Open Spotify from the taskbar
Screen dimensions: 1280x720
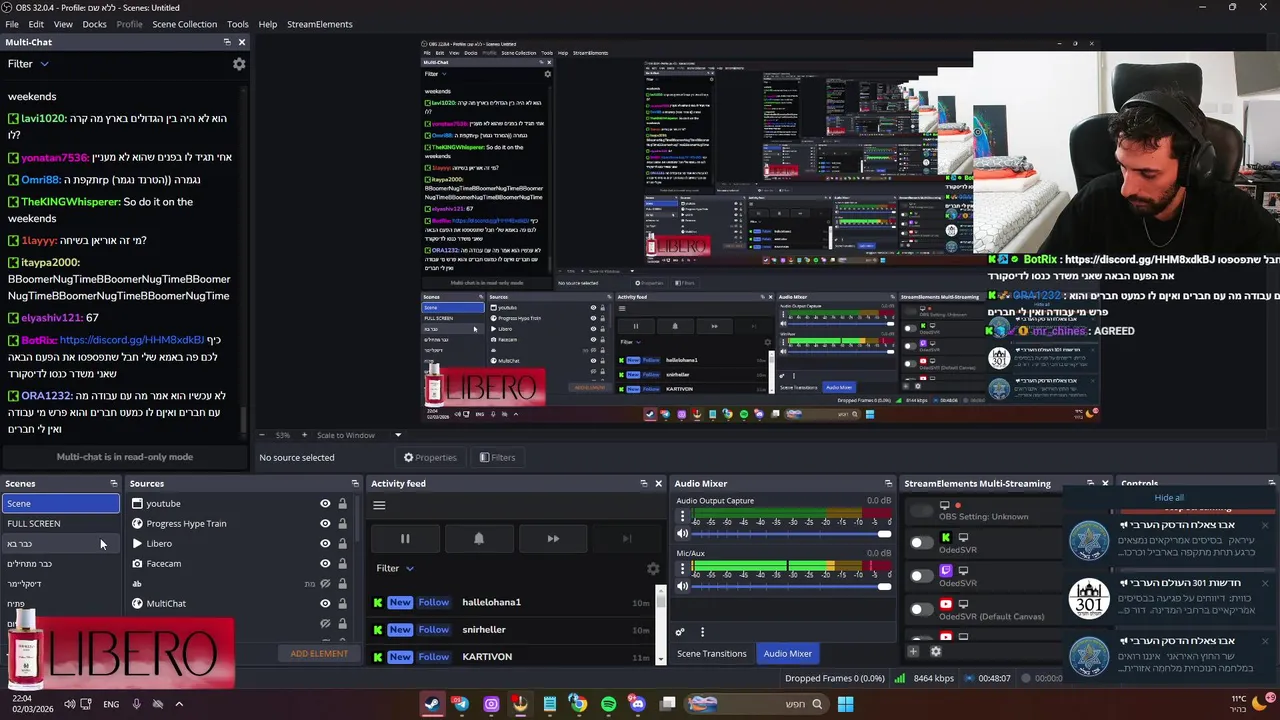coord(609,704)
